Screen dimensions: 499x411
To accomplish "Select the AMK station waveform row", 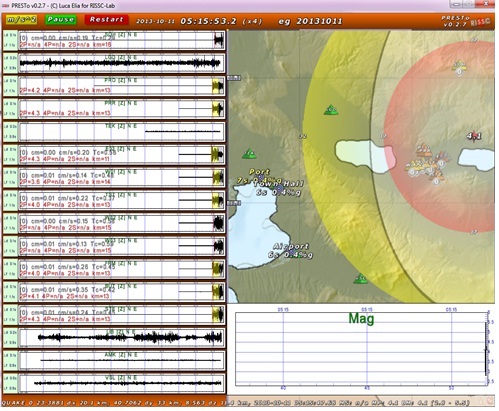I will click(x=122, y=360).
